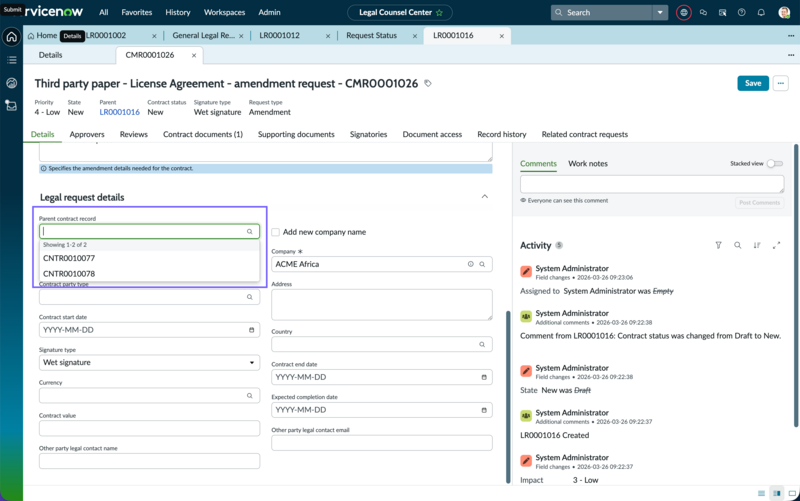The height and width of the screenshot is (501, 800).
Task: Open the Favorites menu
Action: (x=137, y=12)
